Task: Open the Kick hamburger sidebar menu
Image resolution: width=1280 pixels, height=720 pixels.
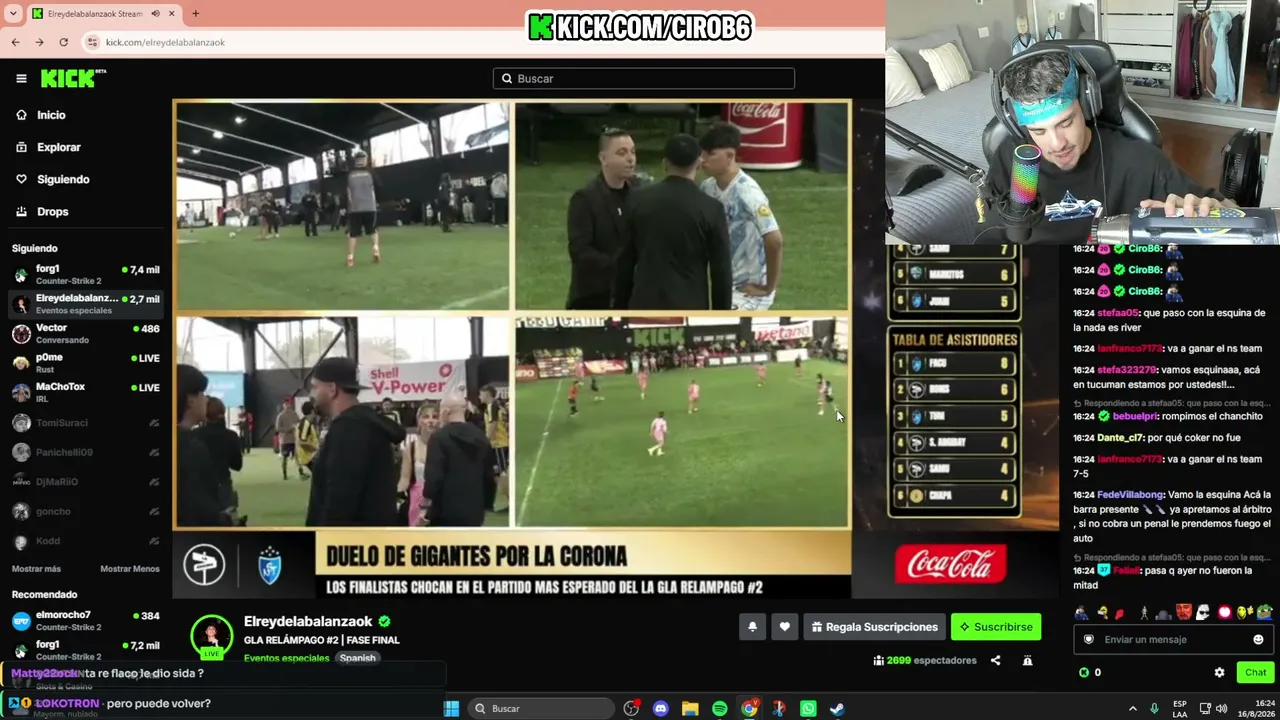Action: coord(21,78)
